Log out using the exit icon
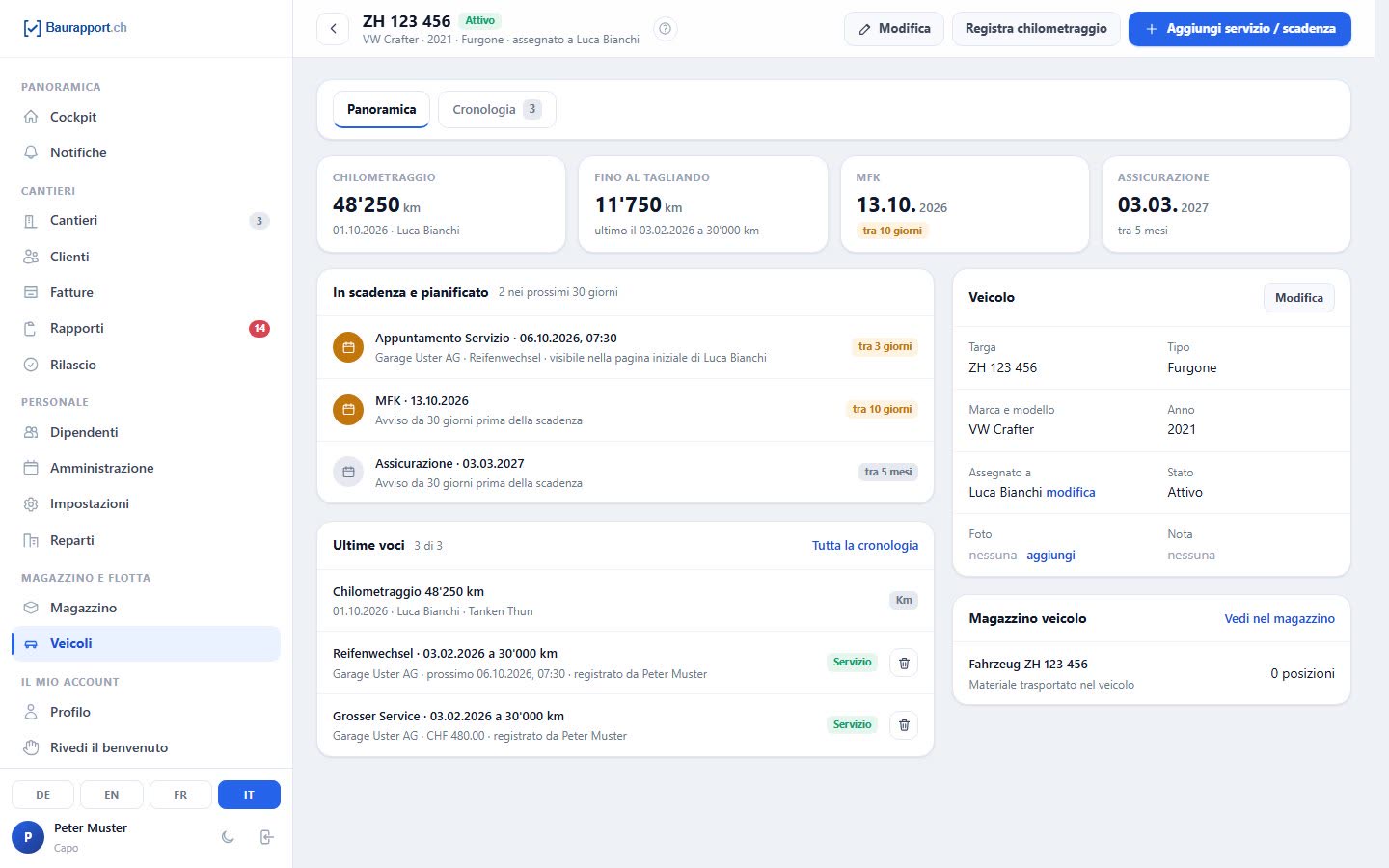This screenshot has width=1389, height=868. (x=267, y=837)
